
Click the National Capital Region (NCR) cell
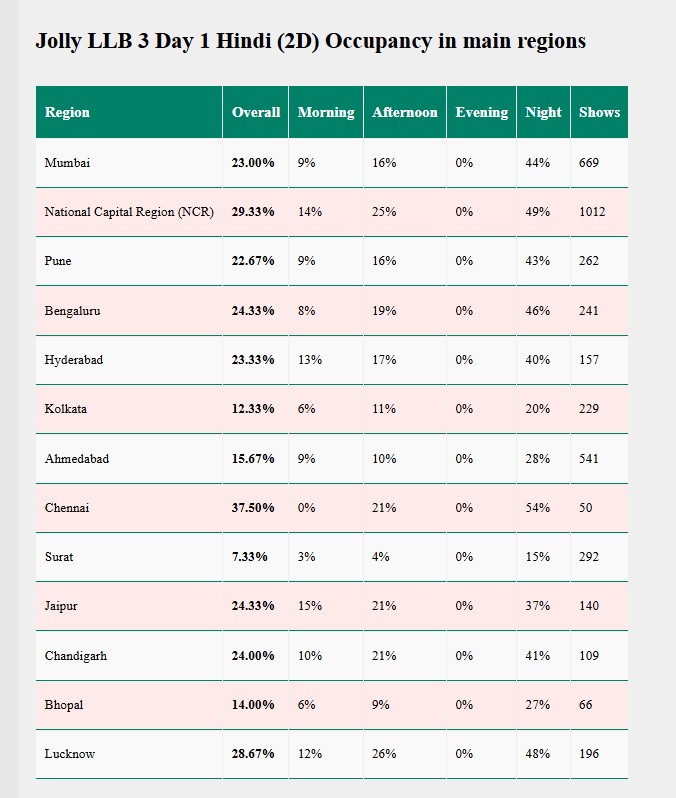(x=129, y=212)
